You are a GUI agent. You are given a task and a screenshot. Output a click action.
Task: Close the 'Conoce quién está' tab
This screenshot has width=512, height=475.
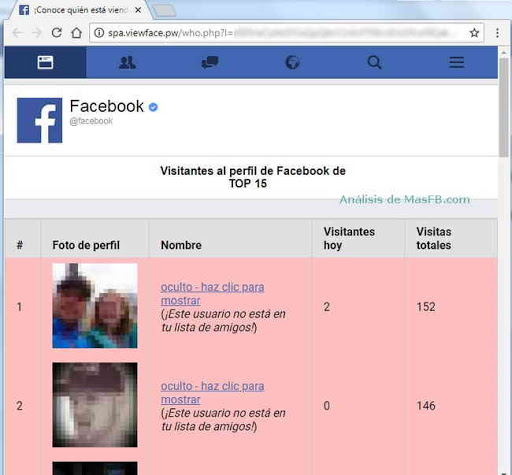point(138,10)
